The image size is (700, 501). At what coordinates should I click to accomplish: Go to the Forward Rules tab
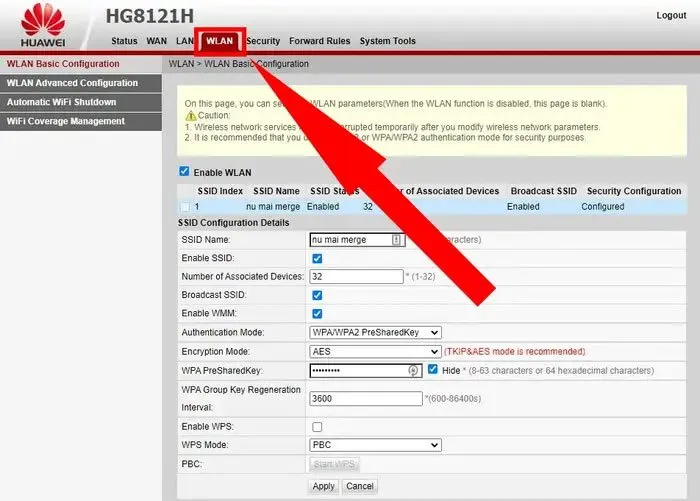tap(319, 41)
